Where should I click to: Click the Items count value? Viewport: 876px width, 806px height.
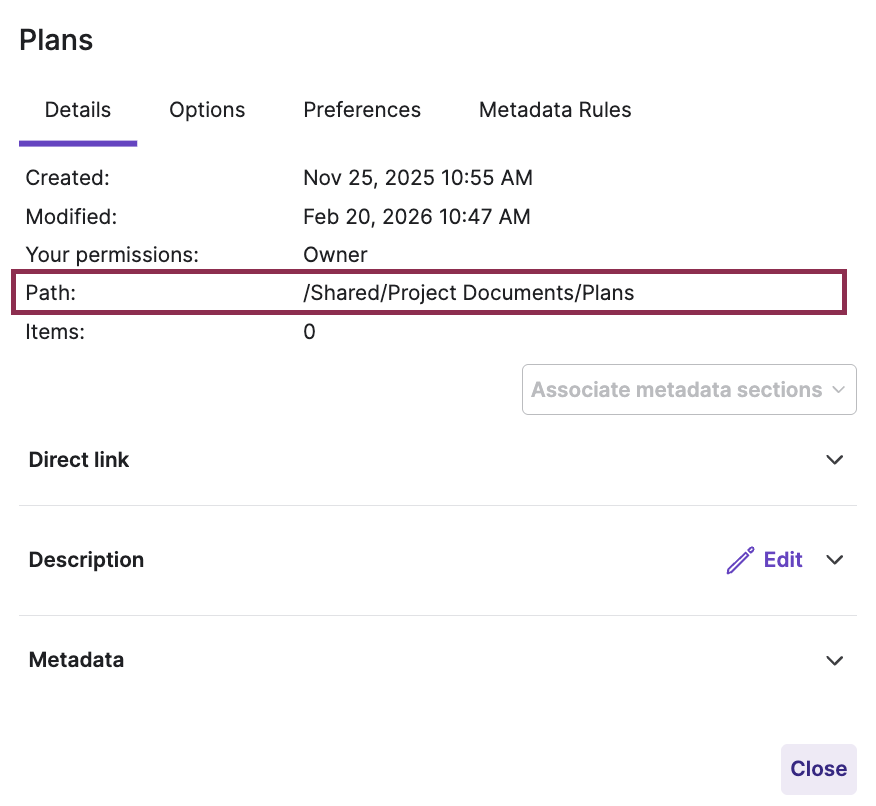[309, 331]
